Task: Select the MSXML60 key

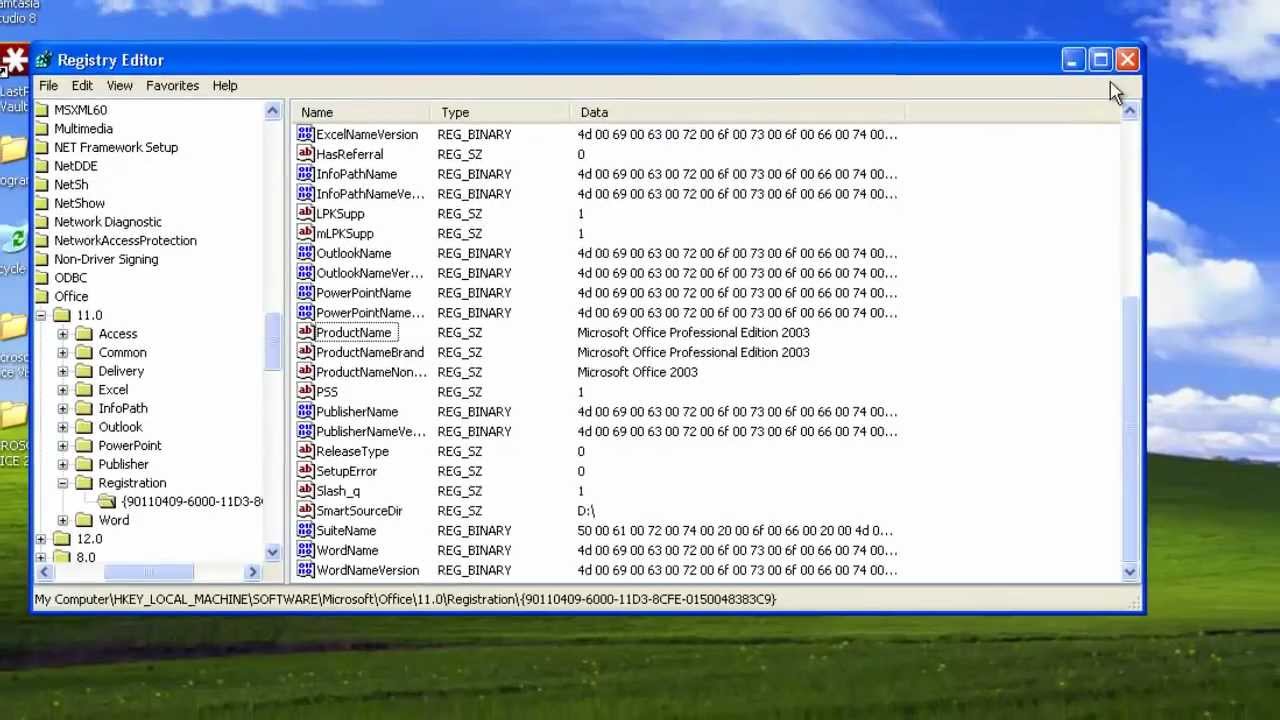Action: [80, 110]
